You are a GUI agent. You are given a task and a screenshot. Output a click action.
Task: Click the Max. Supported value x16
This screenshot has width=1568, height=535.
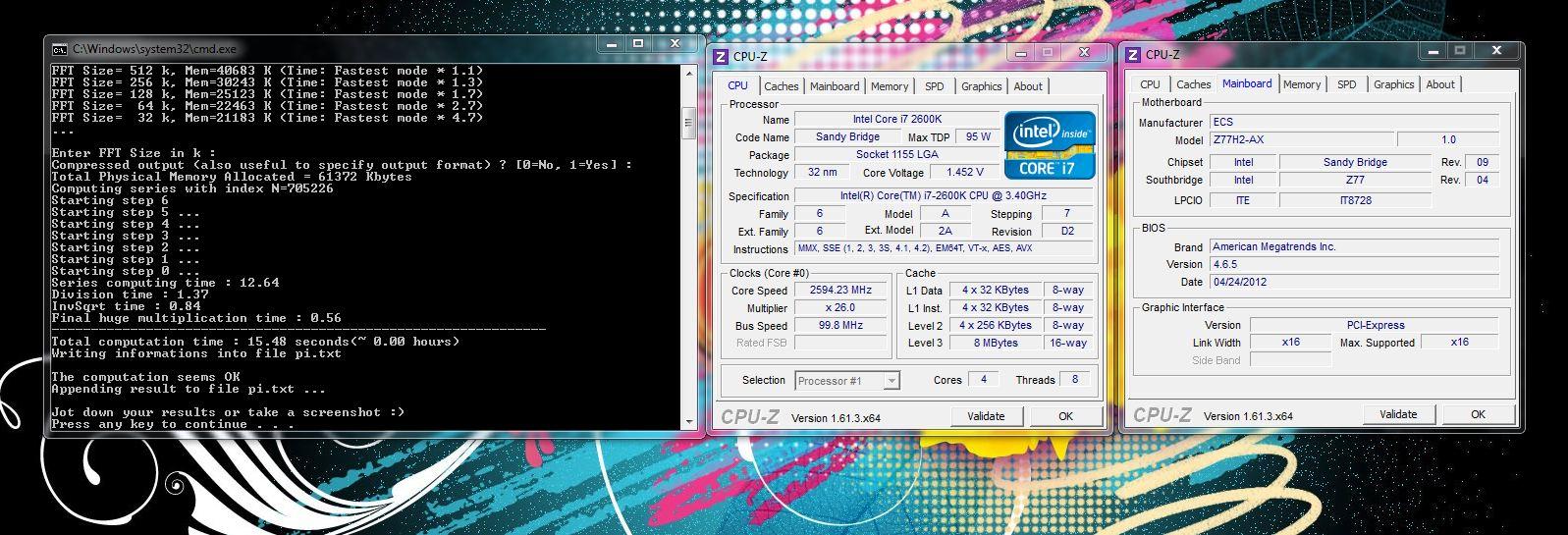click(x=1460, y=343)
